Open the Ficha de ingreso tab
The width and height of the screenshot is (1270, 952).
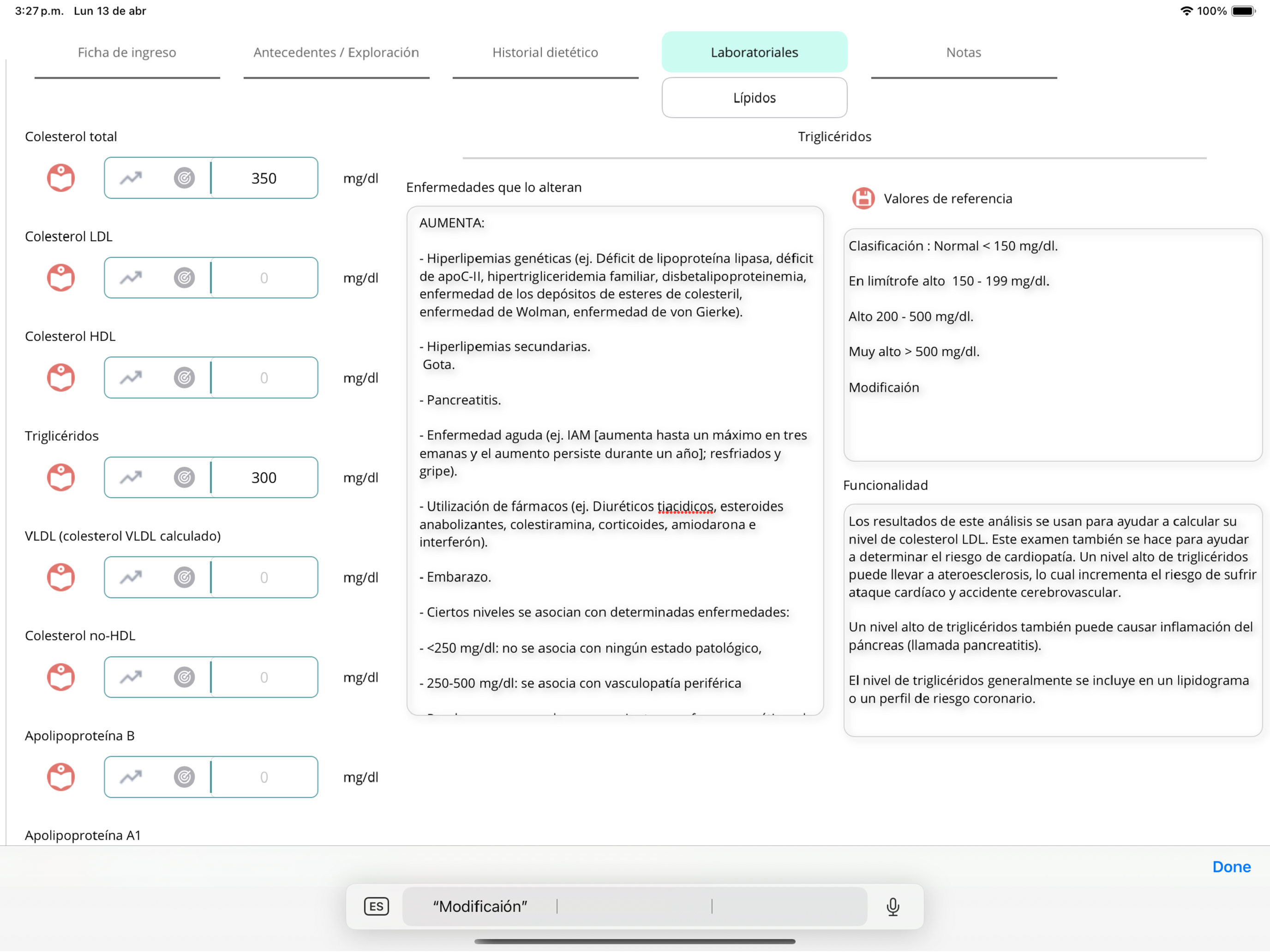pyautogui.click(x=127, y=53)
